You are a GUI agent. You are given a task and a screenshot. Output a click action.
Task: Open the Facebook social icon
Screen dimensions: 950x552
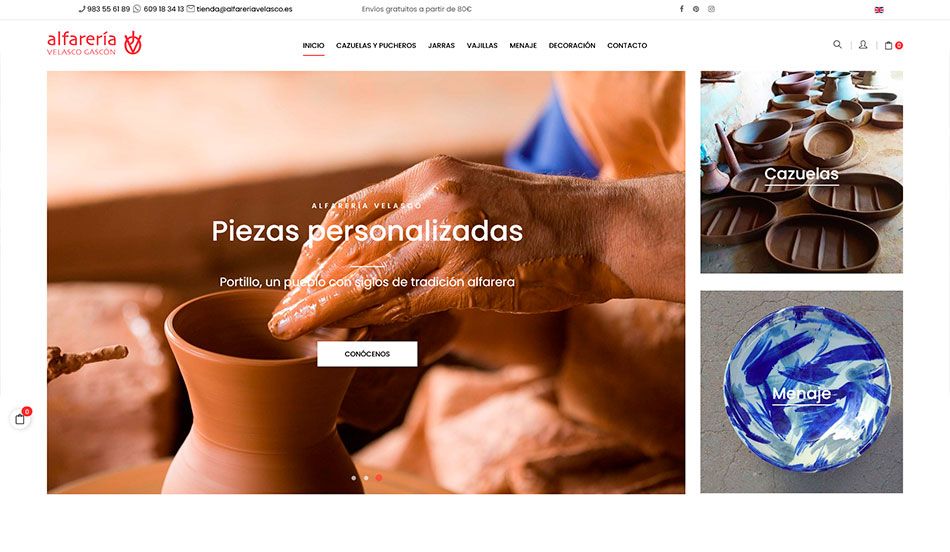681,9
